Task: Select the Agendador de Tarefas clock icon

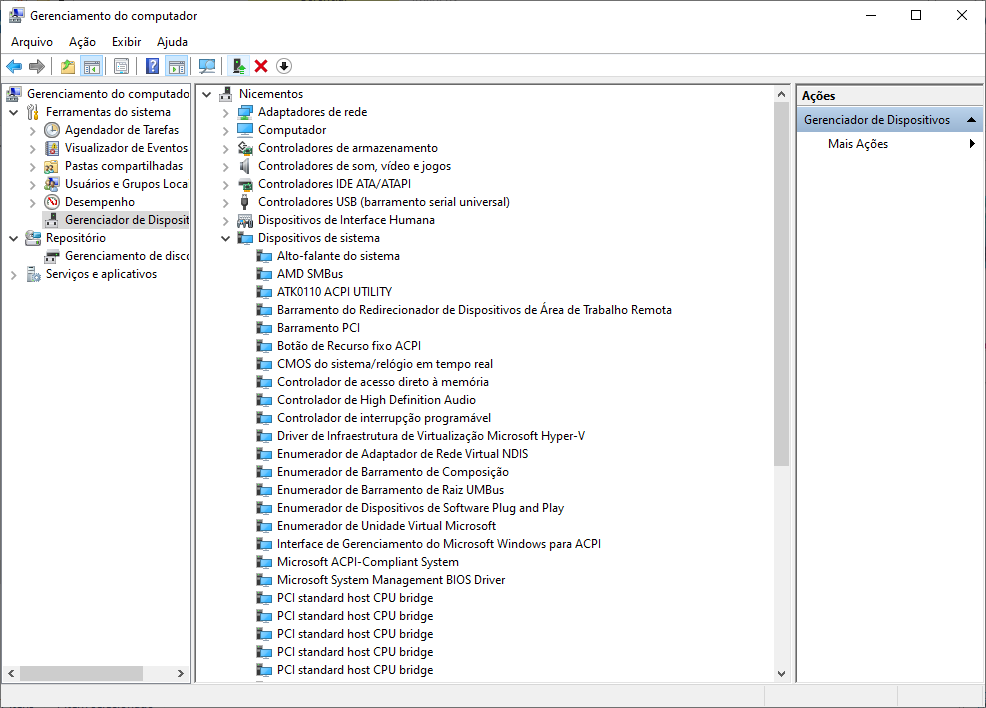Action: pos(52,130)
